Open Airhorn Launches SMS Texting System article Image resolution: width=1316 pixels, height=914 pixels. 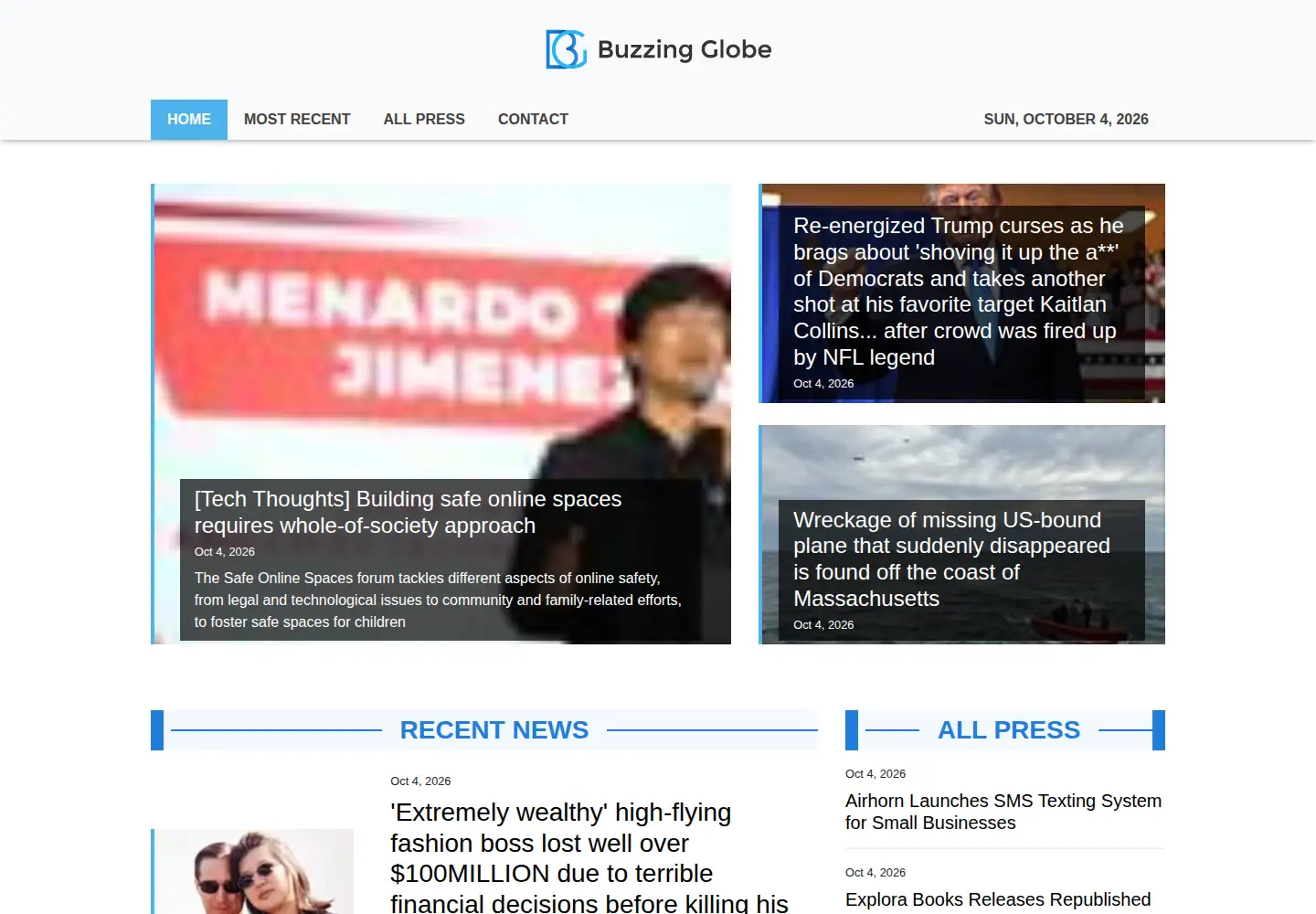tap(1003, 812)
